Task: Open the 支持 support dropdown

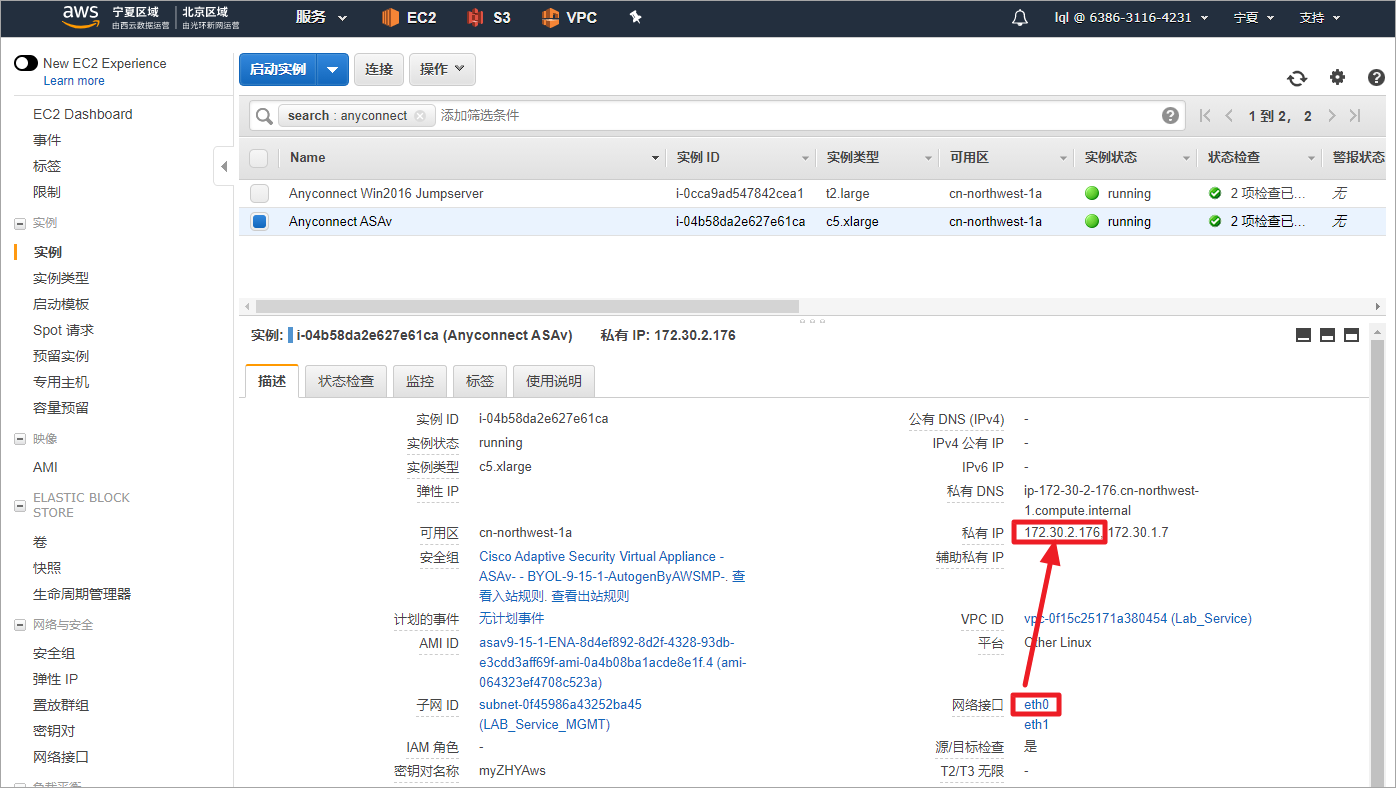Action: coord(1319,17)
